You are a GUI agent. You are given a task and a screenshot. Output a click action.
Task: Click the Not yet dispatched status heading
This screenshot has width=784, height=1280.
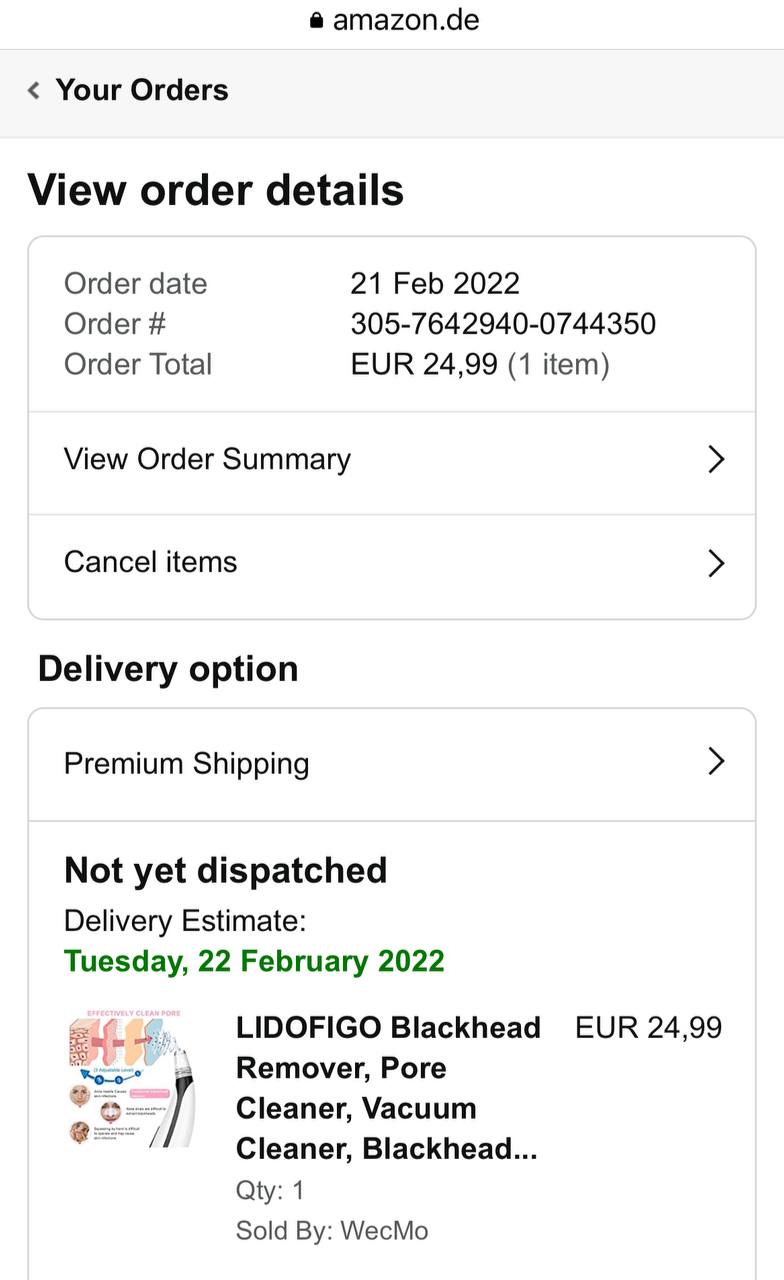tap(225, 870)
